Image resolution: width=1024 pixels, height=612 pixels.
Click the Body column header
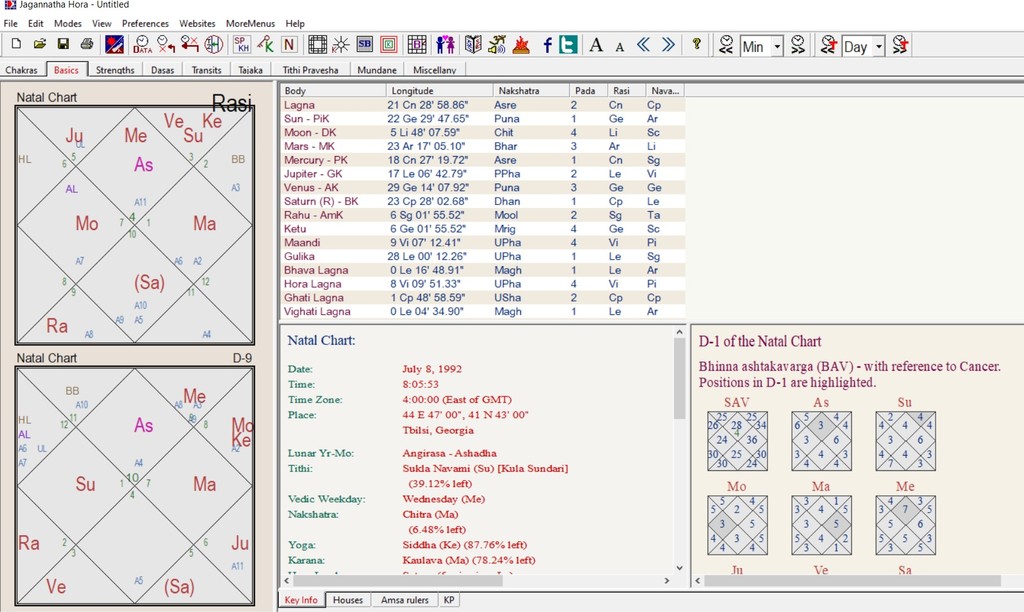click(333, 90)
